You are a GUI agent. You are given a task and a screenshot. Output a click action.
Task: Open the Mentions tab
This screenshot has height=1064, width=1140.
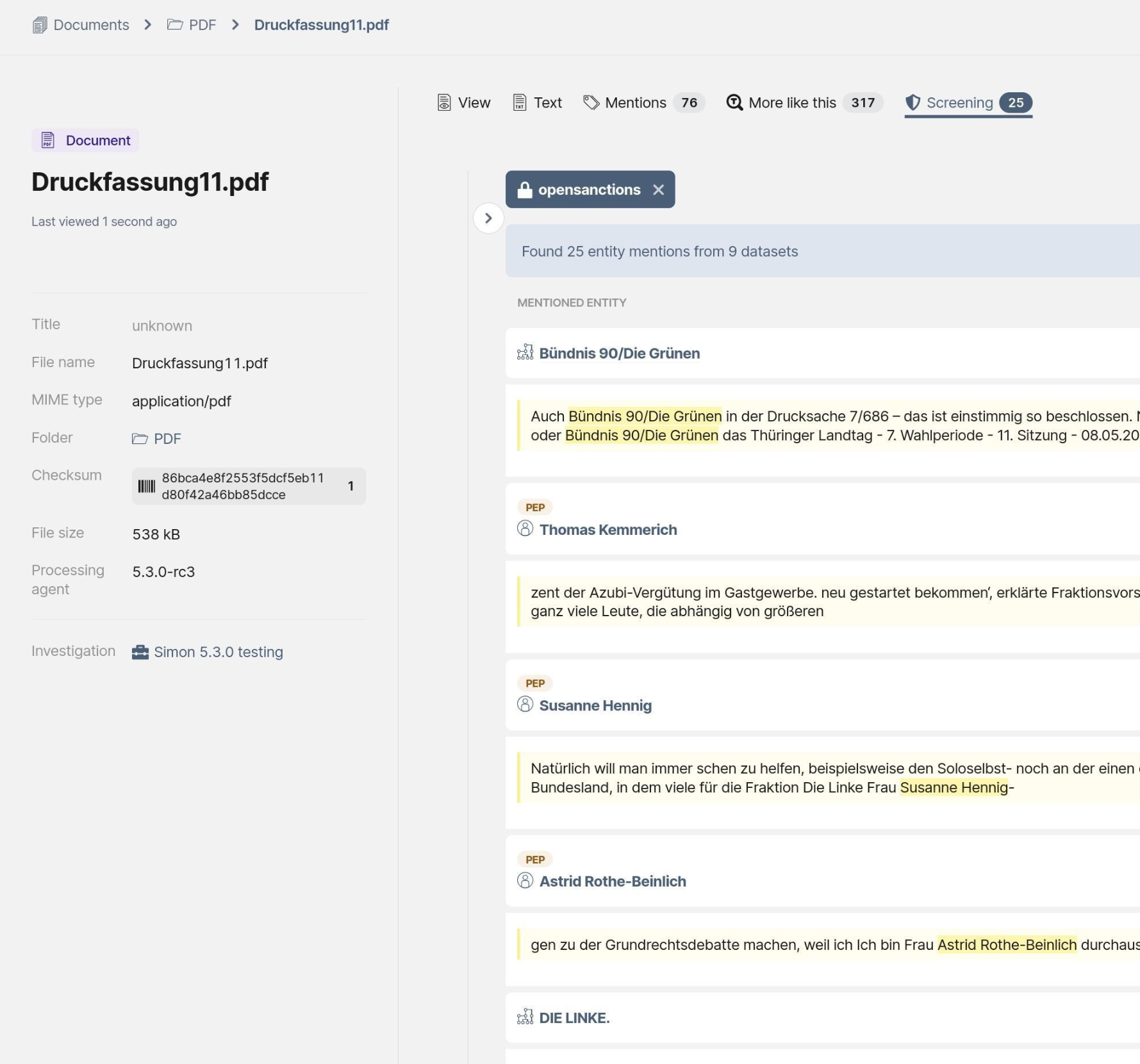coord(644,102)
